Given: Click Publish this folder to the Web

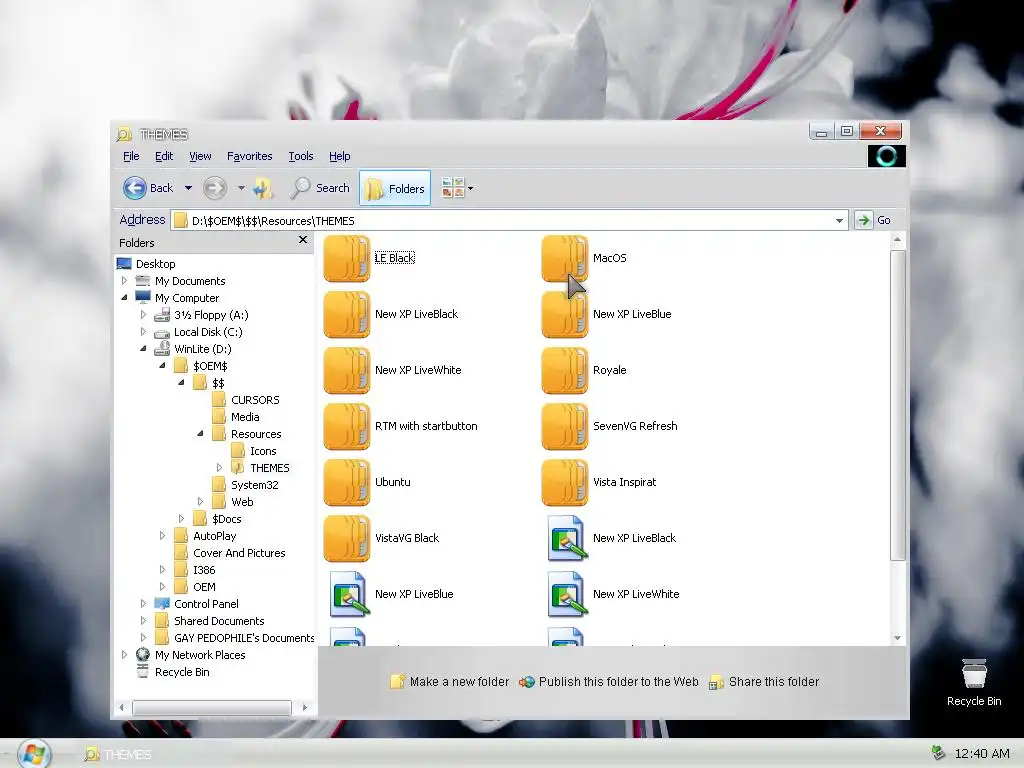Looking at the screenshot, I should pyautogui.click(x=609, y=682).
